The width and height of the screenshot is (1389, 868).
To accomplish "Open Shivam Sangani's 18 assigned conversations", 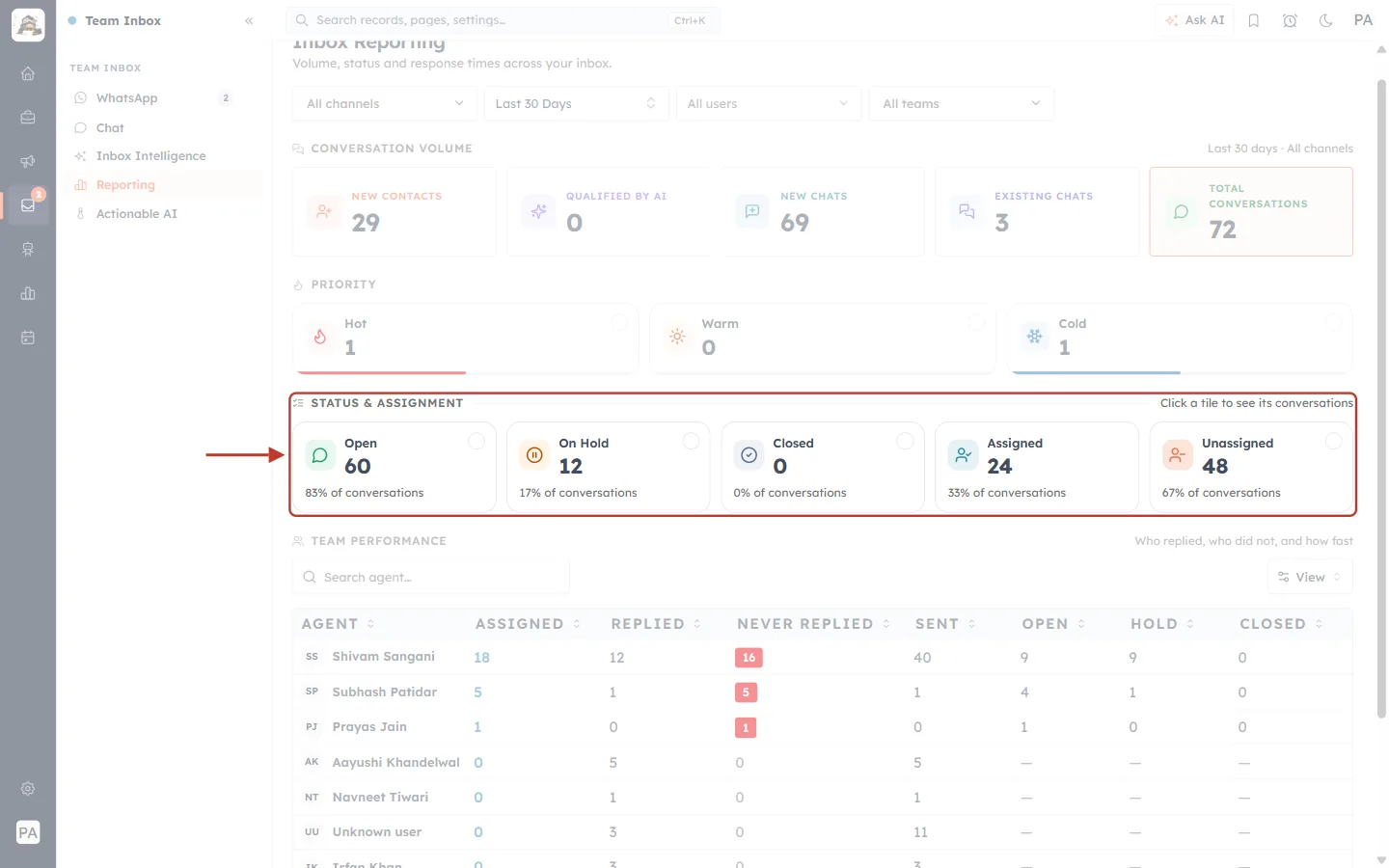I will (481, 658).
